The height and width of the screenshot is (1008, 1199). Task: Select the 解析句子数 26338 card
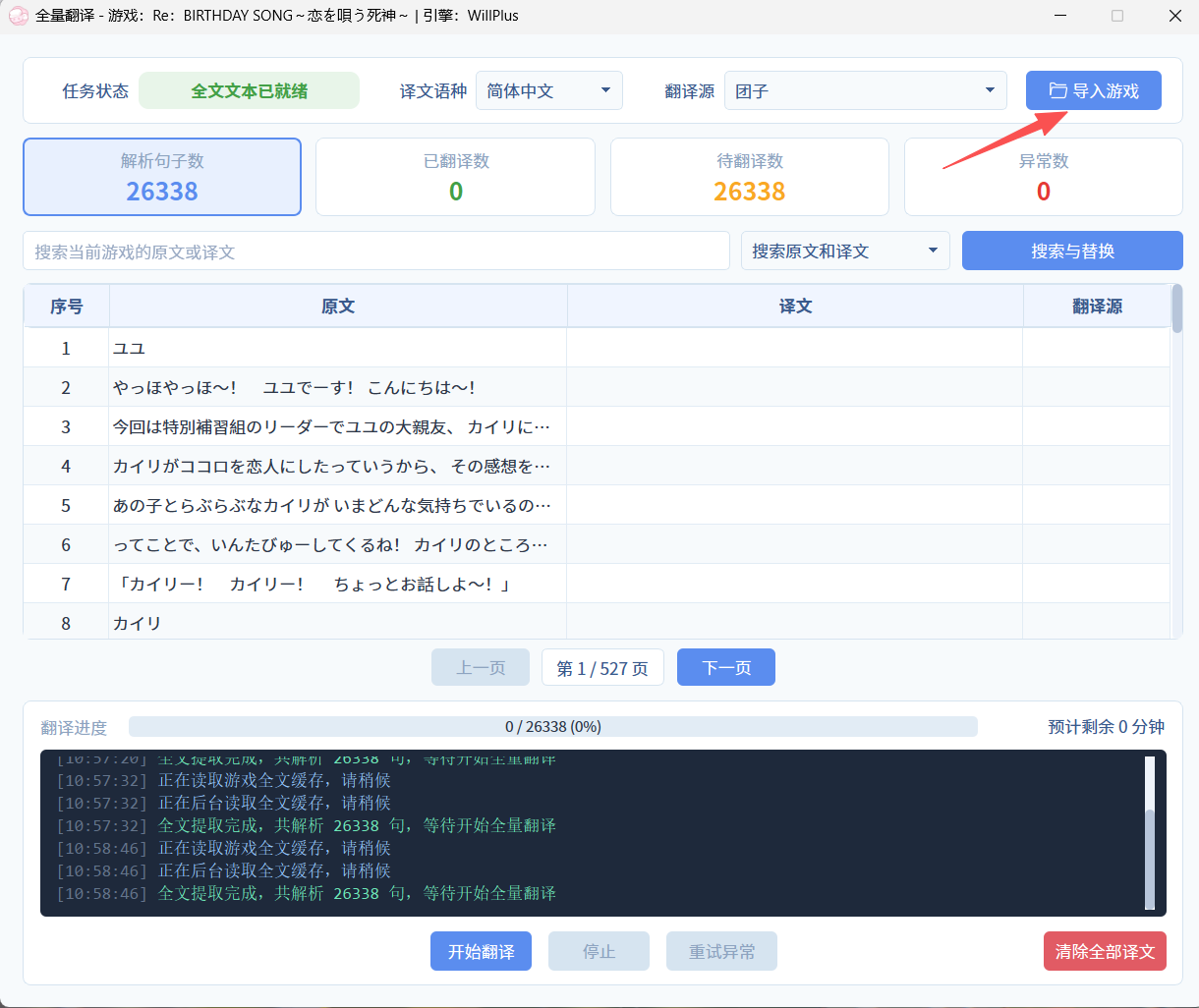[x=162, y=177]
